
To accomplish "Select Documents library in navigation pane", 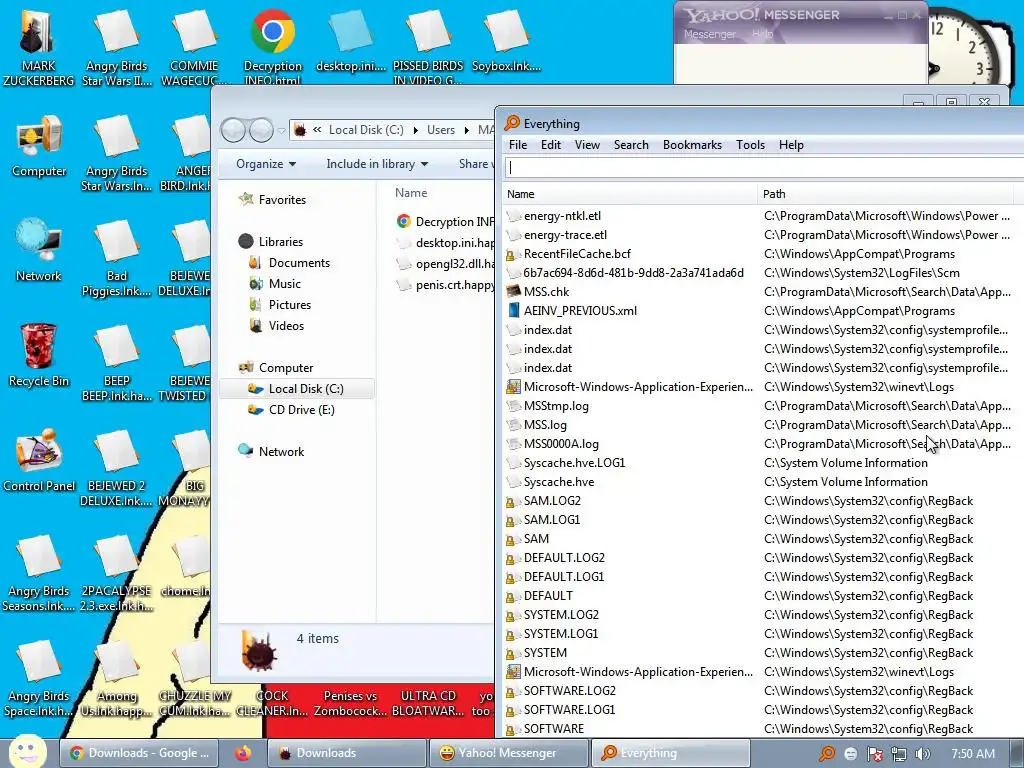I will click(x=289, y=263).
